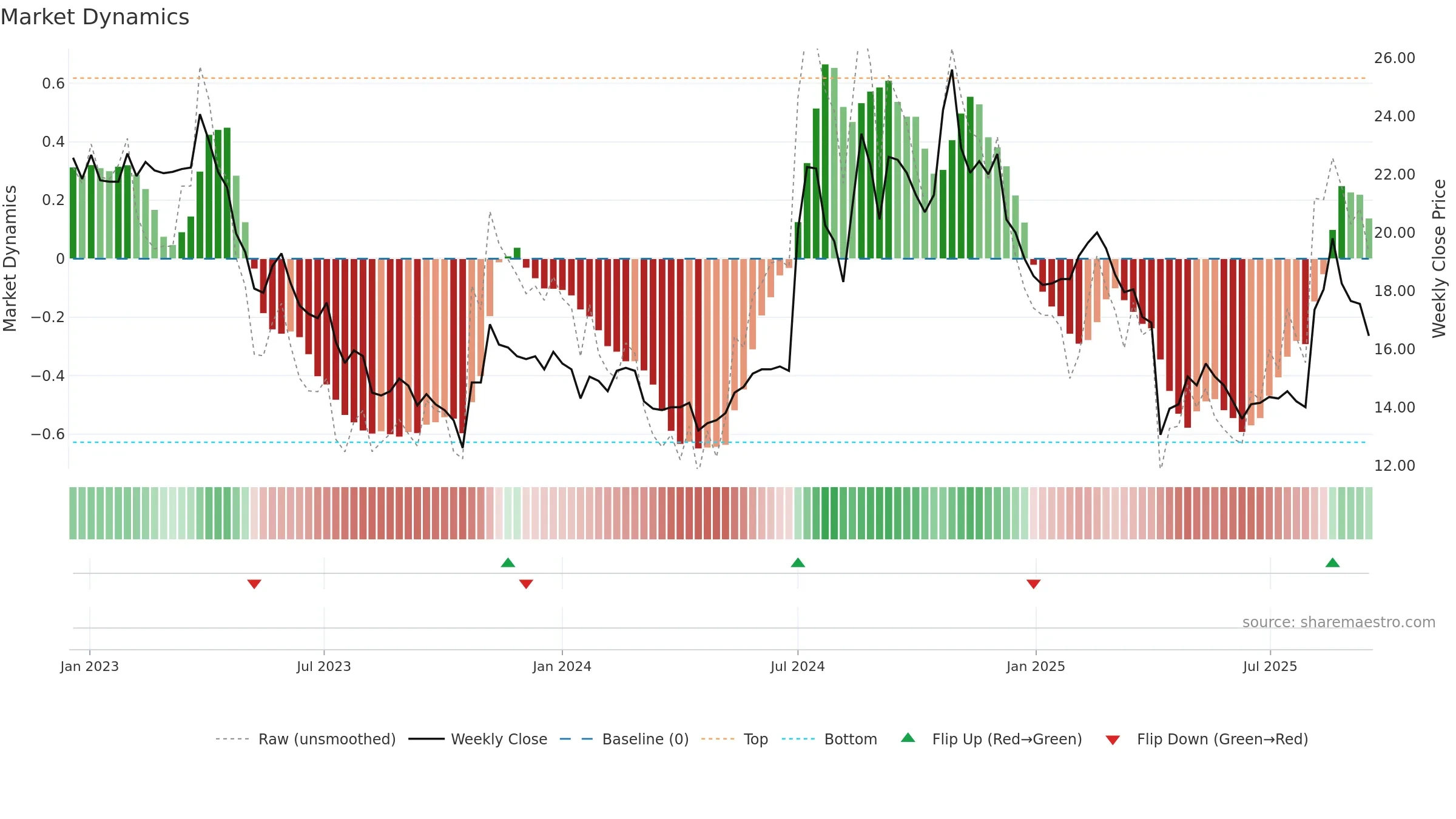Viewport: 1456px width, 819px height.
Task: Click the Market Dynamics chart title
Action: (95, 17)
